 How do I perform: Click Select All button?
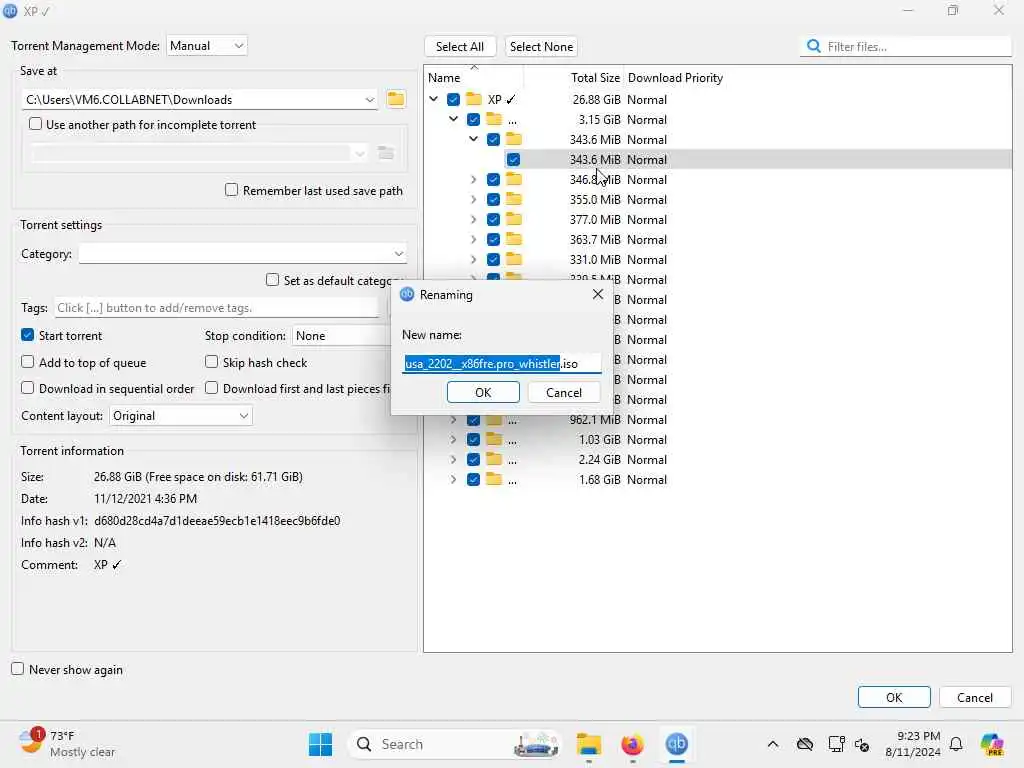tap(460, 46)
